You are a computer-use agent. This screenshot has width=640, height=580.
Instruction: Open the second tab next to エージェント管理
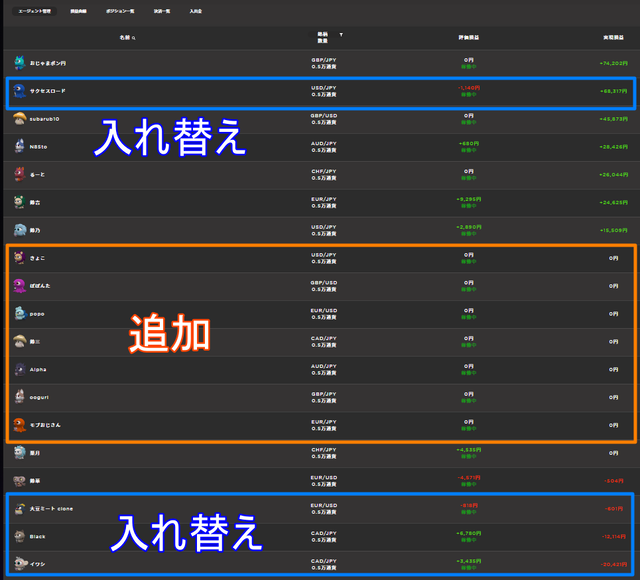coord(78,11)
